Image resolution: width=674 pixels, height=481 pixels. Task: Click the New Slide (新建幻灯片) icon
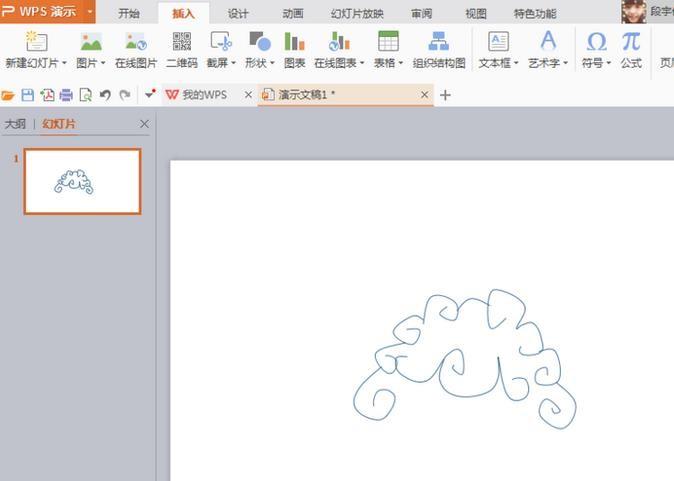[36, 42]
